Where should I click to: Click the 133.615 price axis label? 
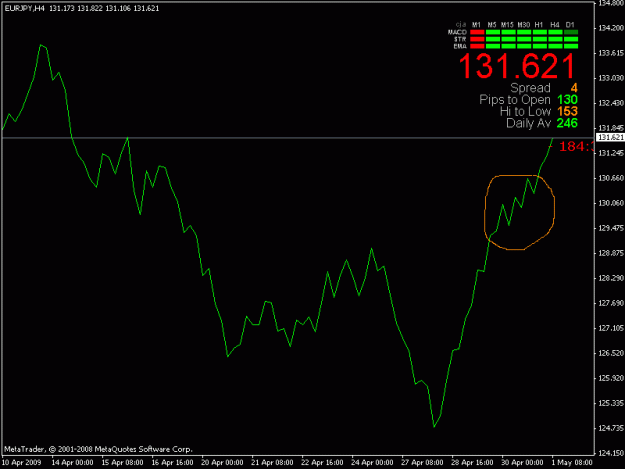(611, 53)
